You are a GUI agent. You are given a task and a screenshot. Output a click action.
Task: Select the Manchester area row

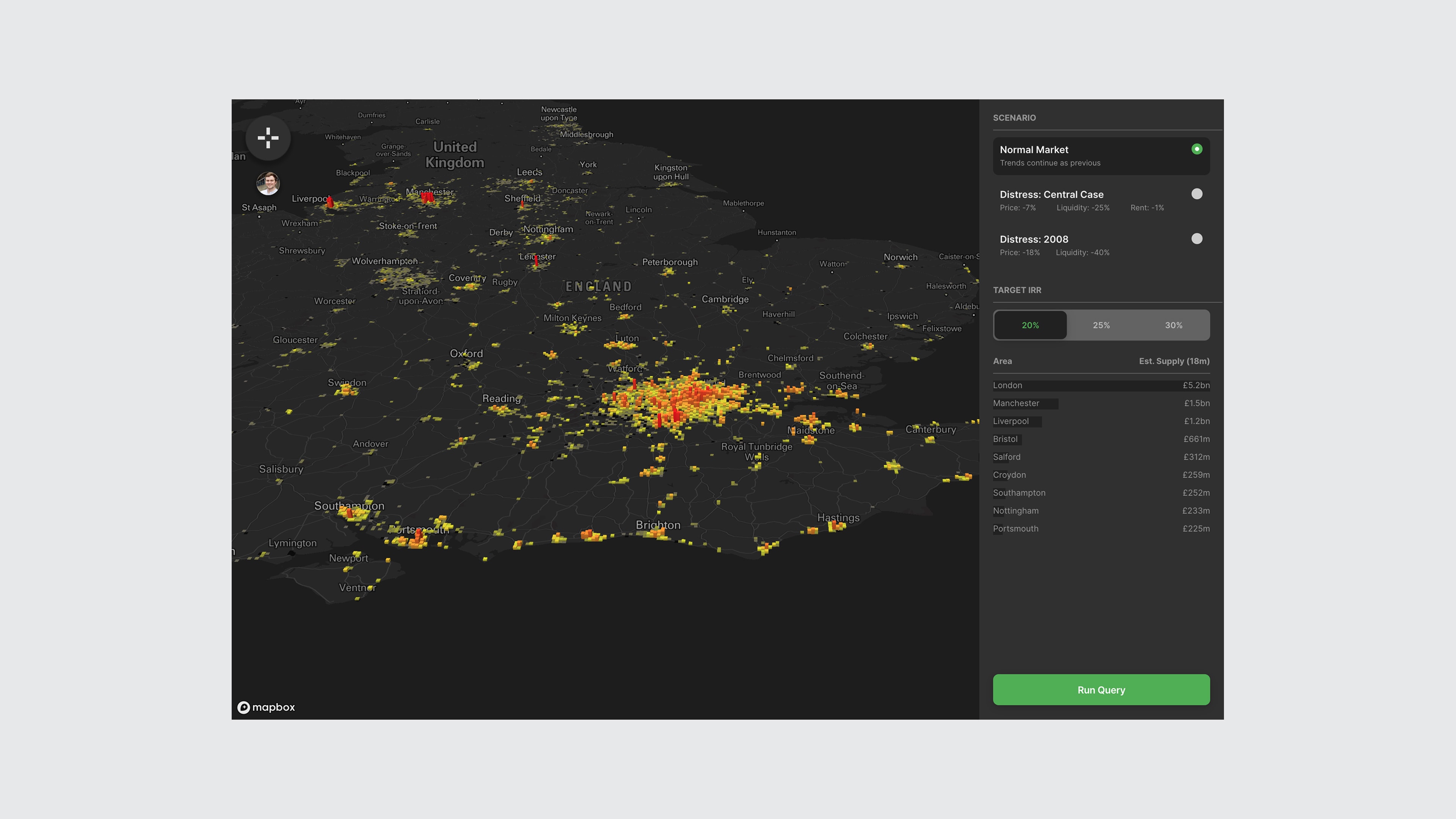coord(1101,403)
